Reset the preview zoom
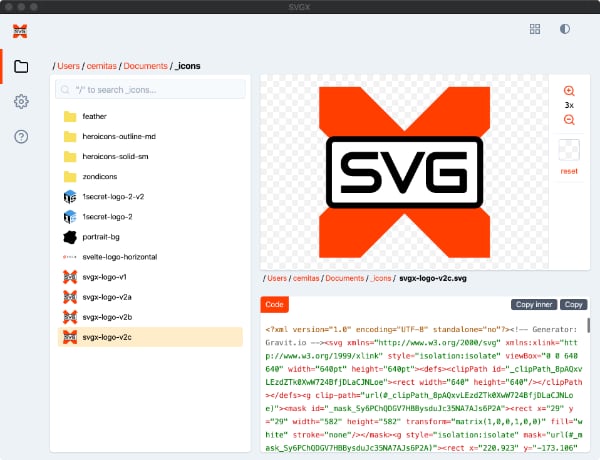Screen dimensions: 600x460 569,171
